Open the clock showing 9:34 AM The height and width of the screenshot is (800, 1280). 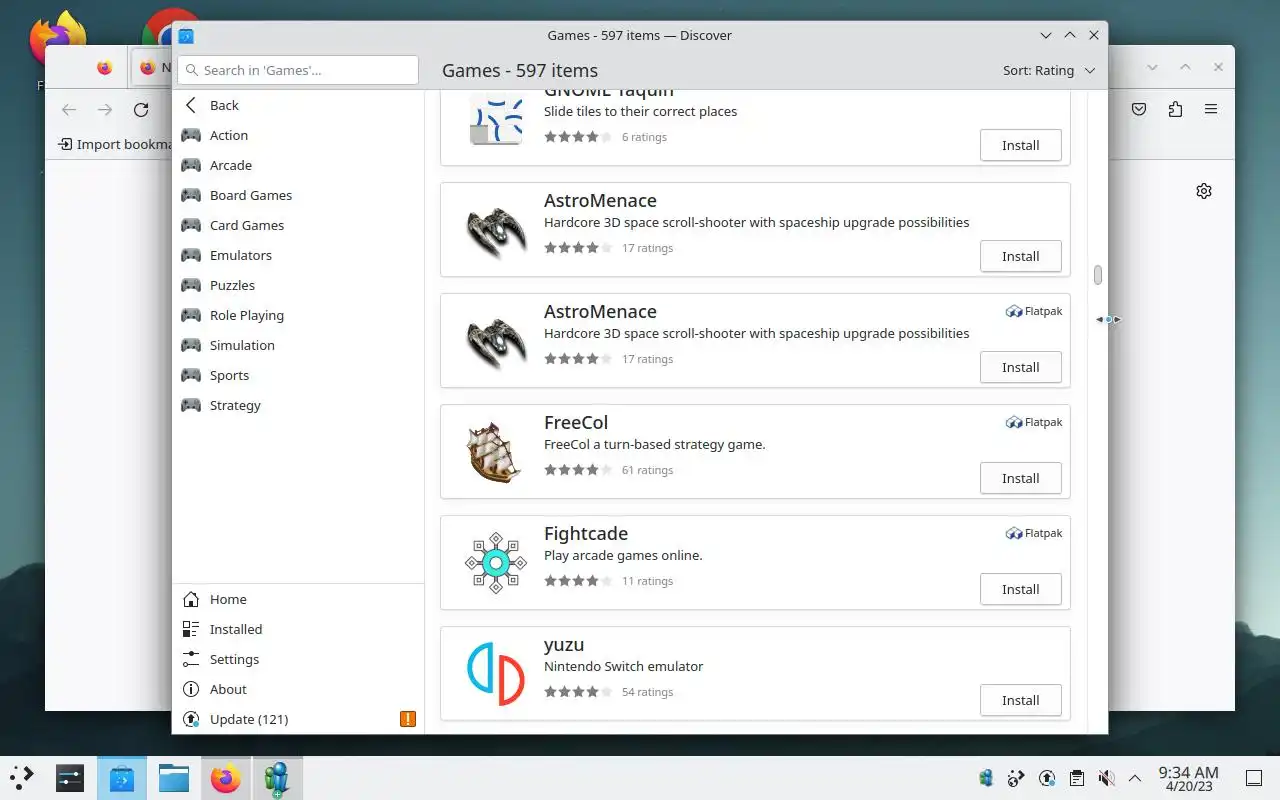[1188, 778]
